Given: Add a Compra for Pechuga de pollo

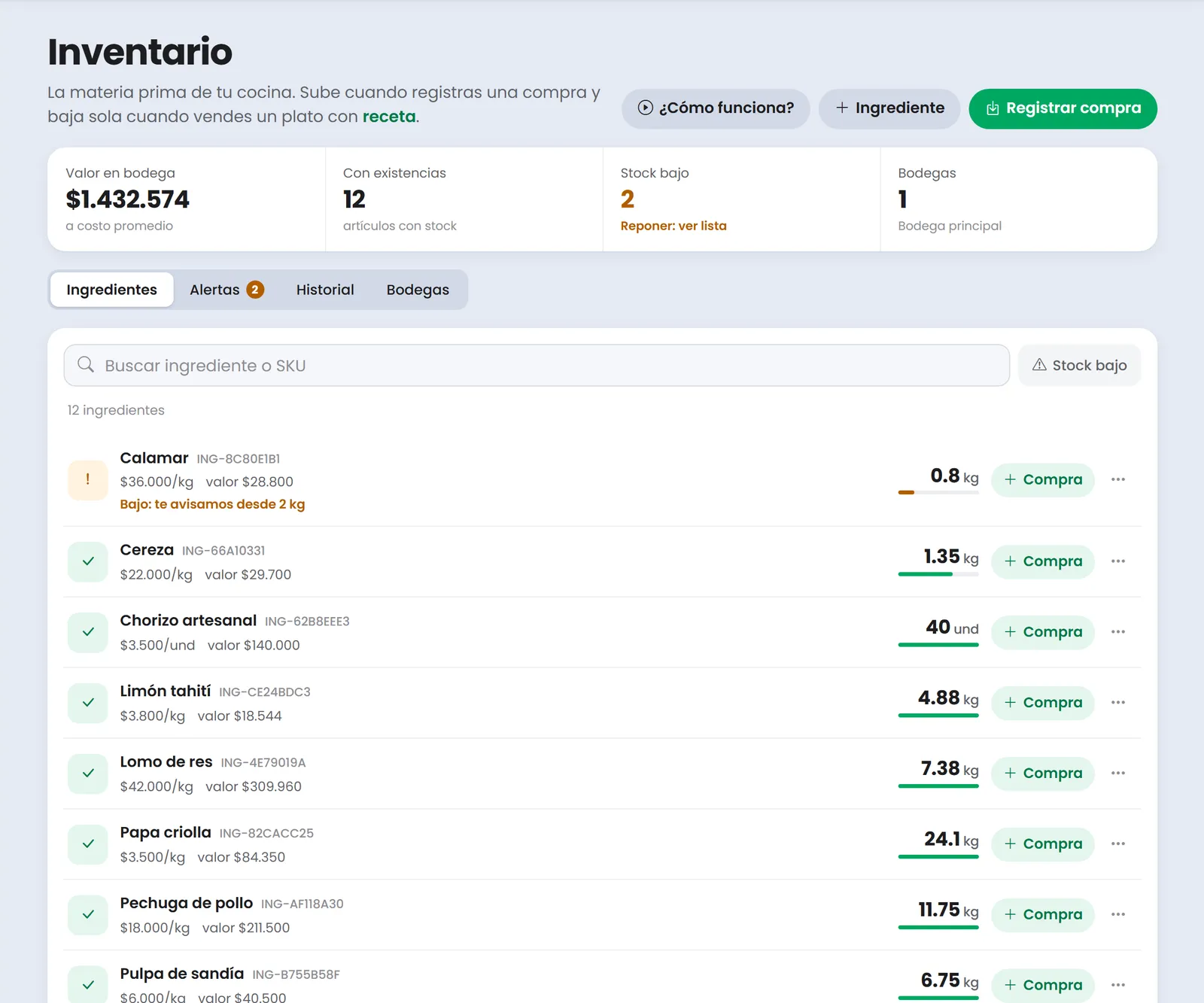Looking at the screenshot, I should point(1042,915).
